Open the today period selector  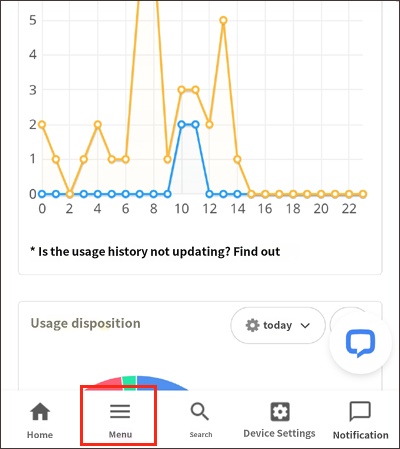278,325
